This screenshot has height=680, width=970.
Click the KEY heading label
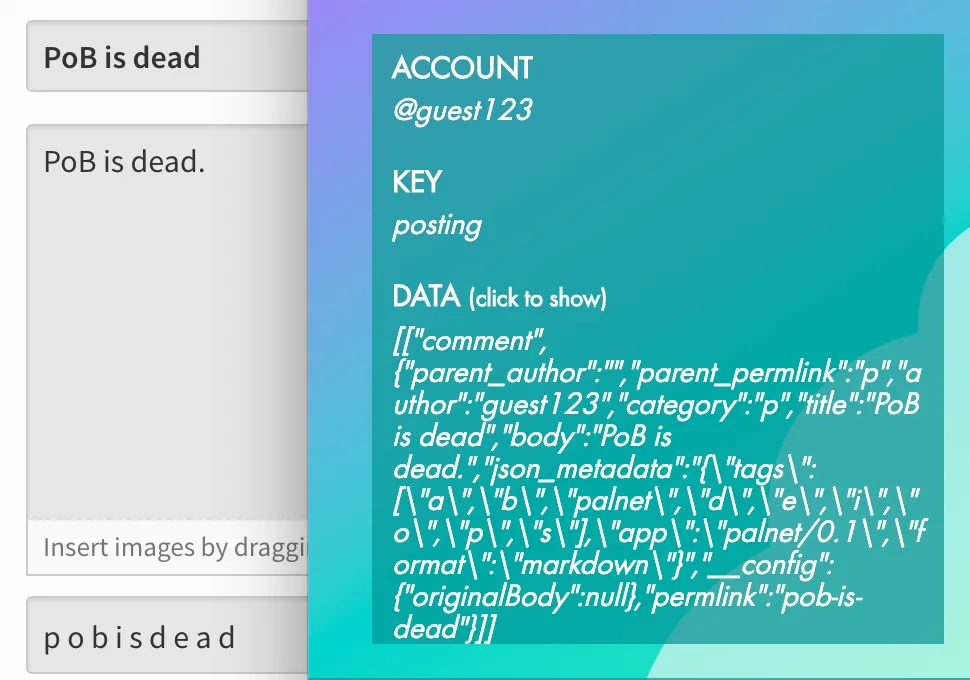tap(416, 182)
